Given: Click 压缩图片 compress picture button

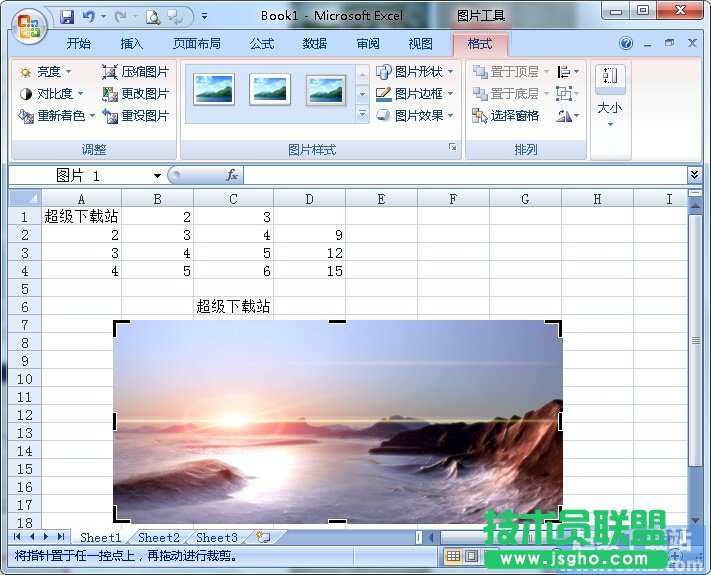Looking at the screenshot, I should (135, 72).
